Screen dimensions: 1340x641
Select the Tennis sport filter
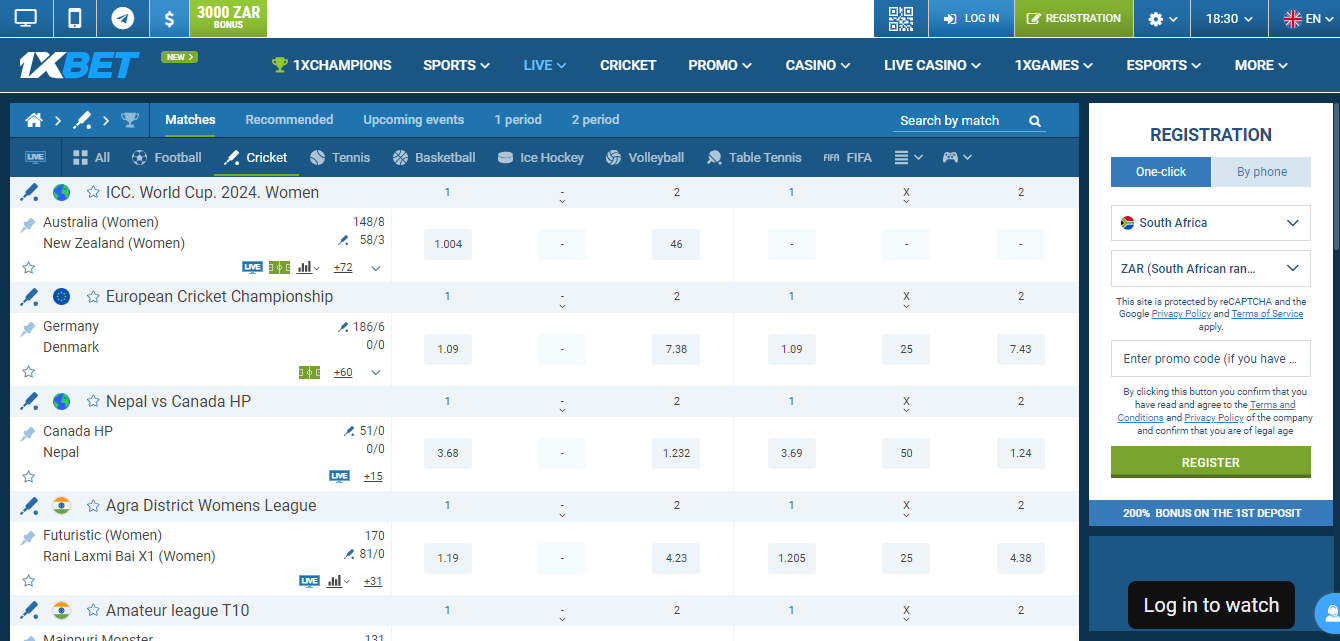point(340,157)
